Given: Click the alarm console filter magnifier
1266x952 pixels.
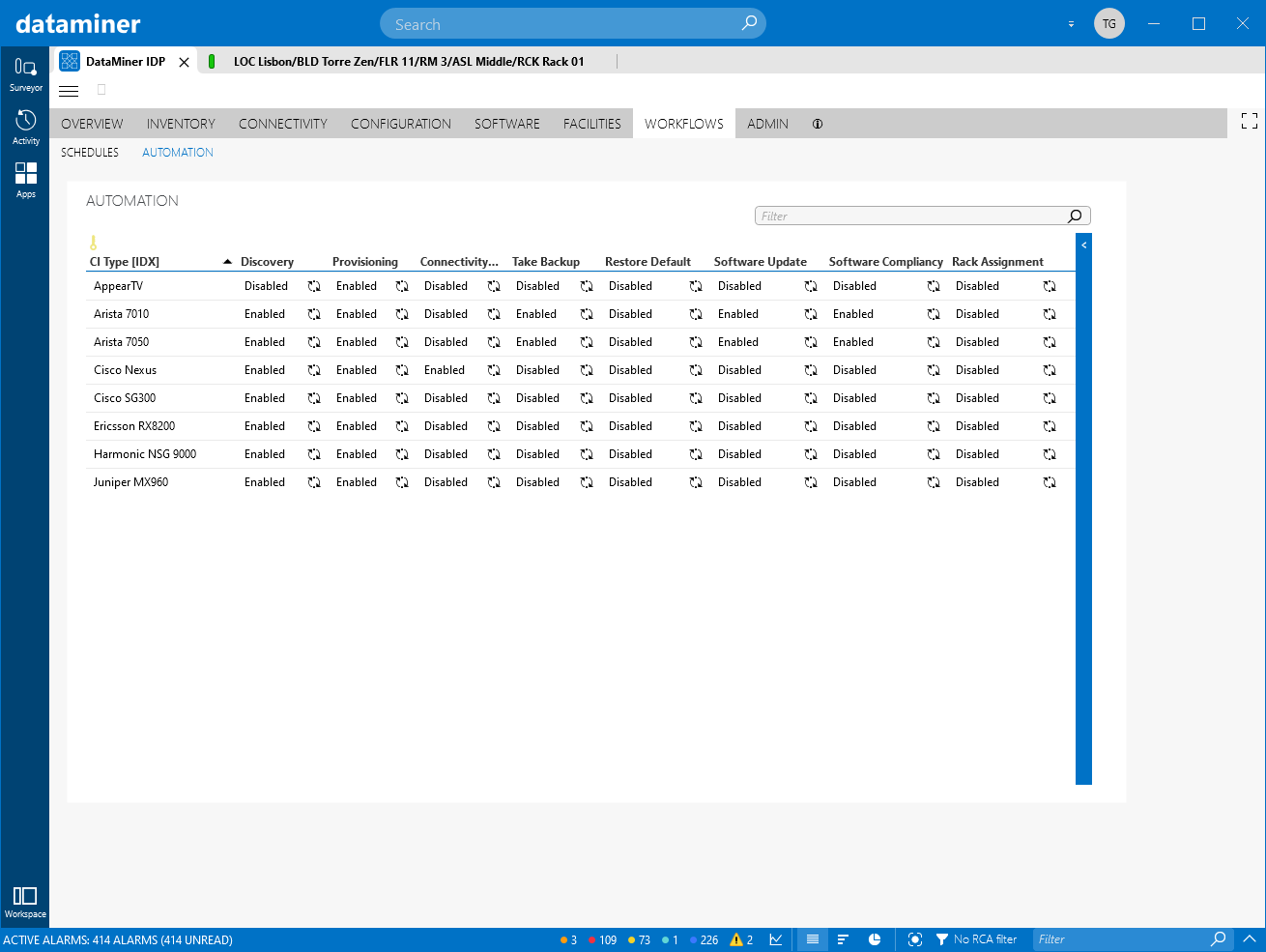Looking at the screenshot, I should (x=1219, y=938).
